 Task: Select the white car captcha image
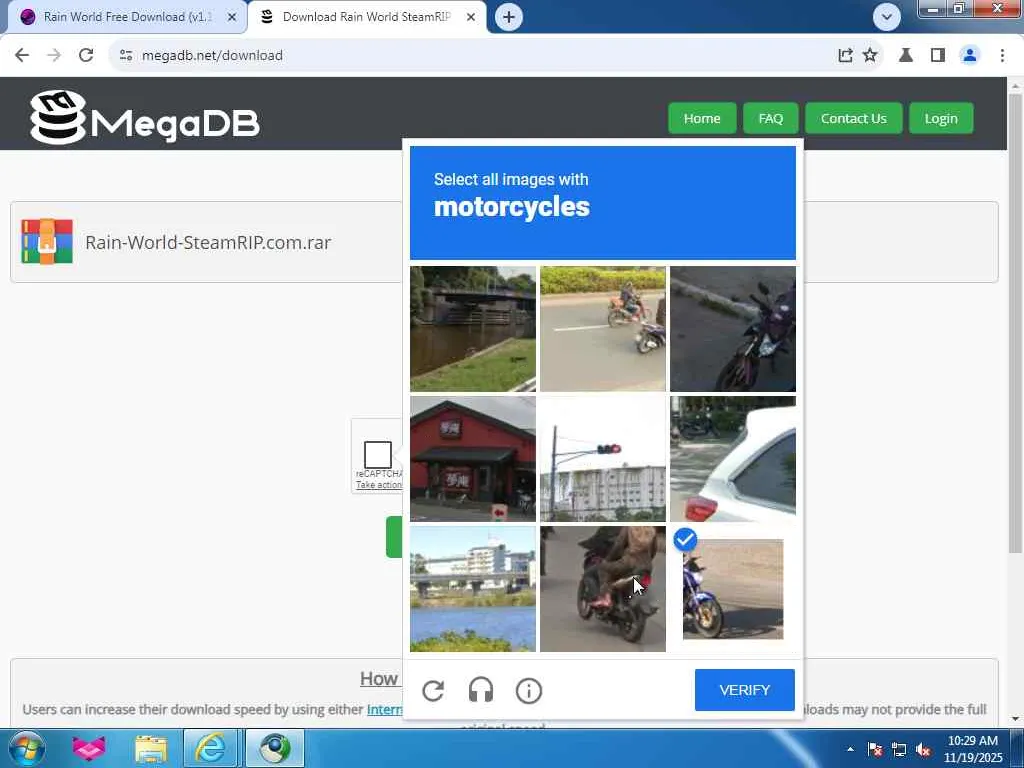tap(733, 458)
